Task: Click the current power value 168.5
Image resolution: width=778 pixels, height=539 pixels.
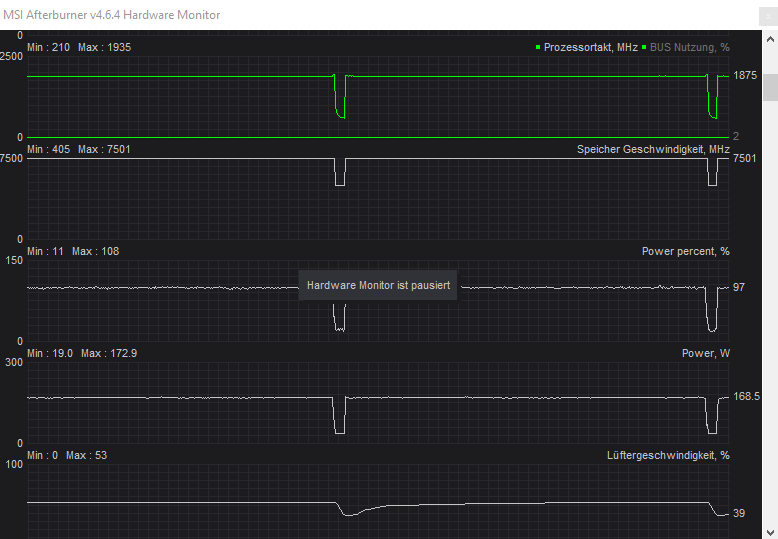Action: click(746, 397)
